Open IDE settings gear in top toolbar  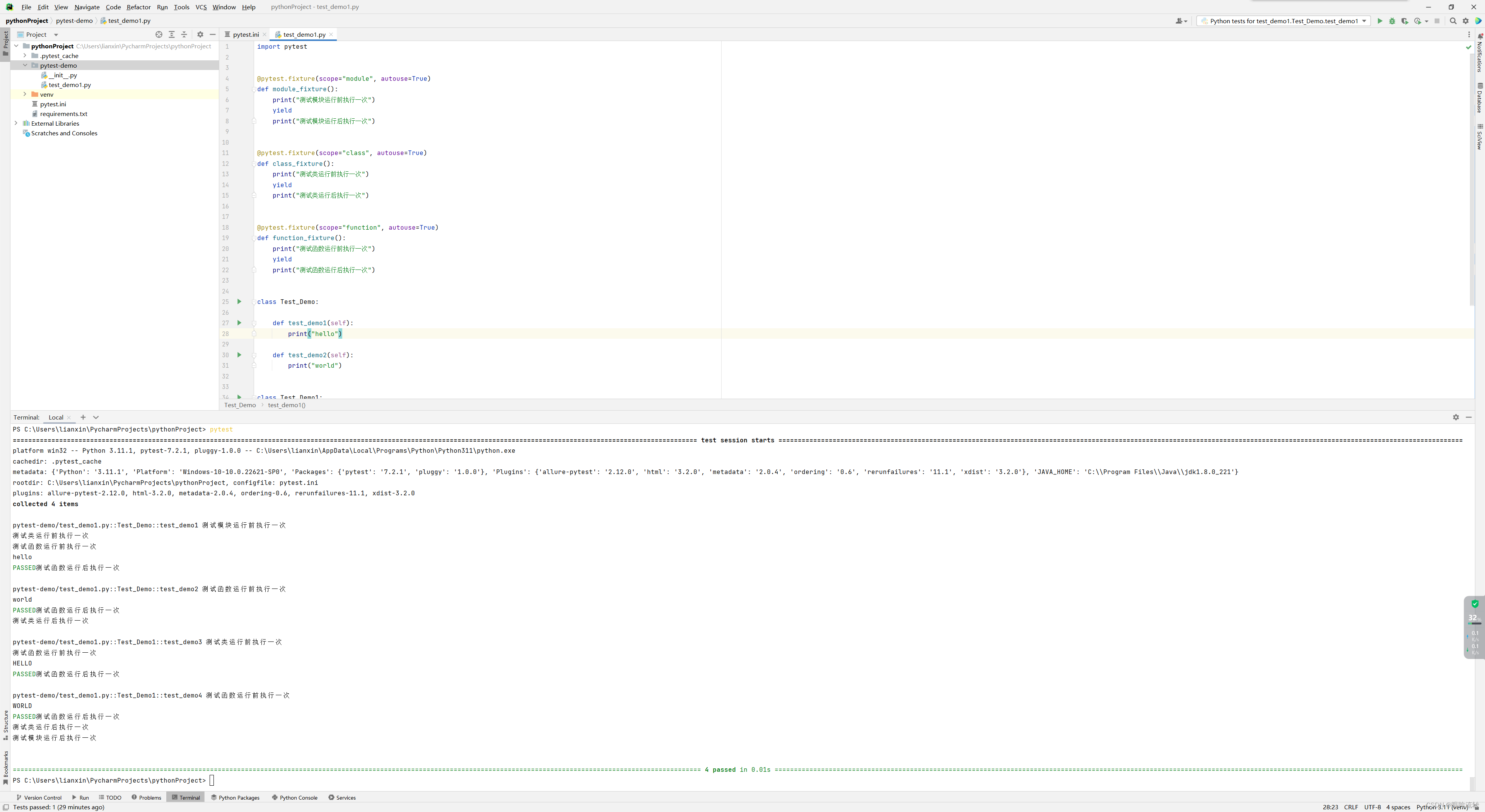(x=1466, y=21)
